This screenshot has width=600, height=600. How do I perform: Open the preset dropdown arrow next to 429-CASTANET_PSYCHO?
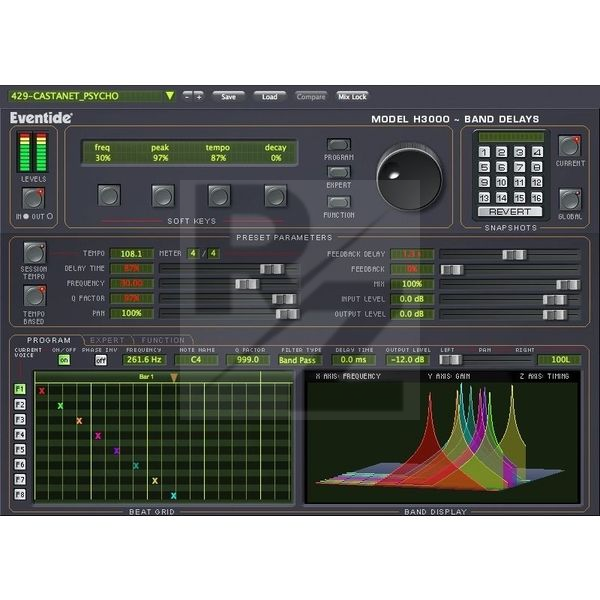click(170, 96)
